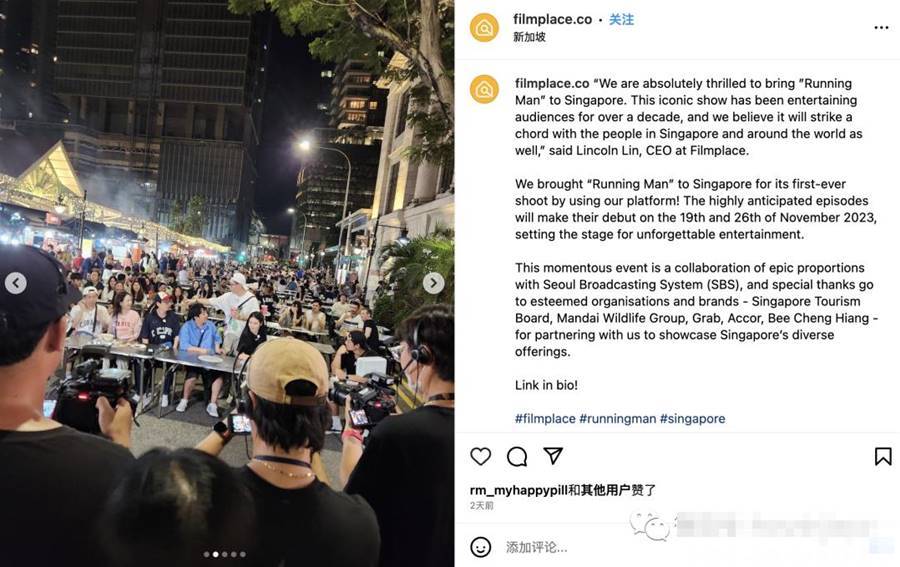Open the rm_myhappypill liker profile
Viewport: 900px width, 567px height.
[518, 490]
